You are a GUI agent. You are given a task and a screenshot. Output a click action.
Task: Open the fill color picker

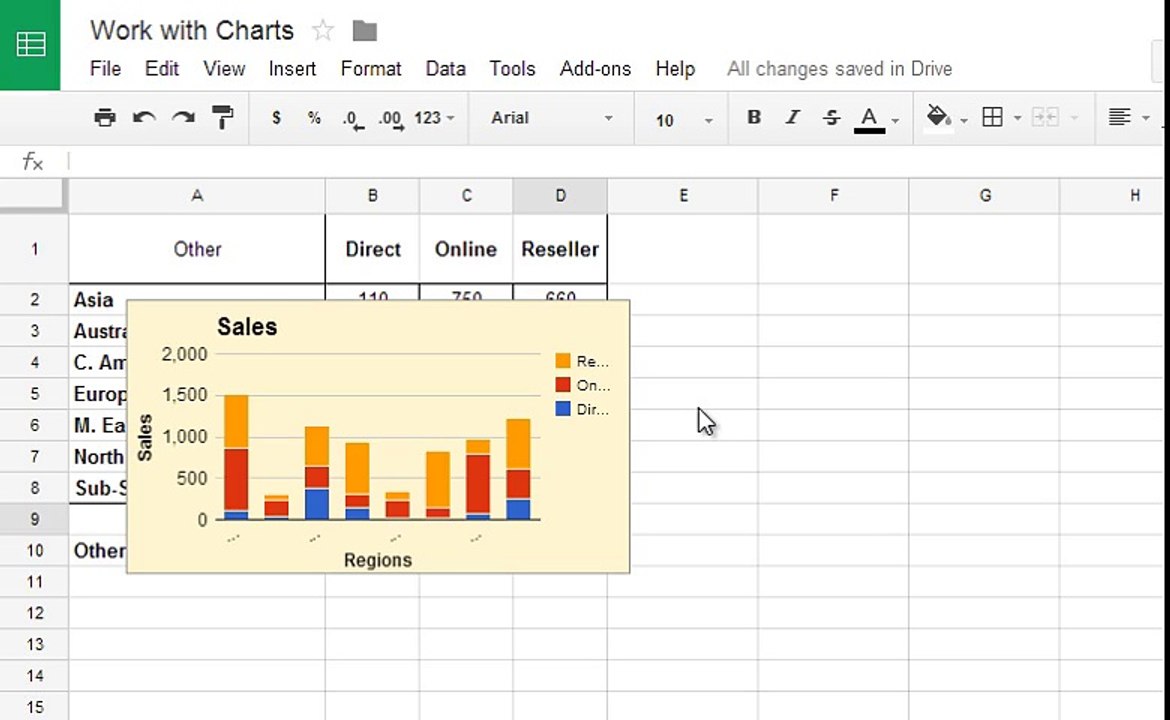click(938, 117)
